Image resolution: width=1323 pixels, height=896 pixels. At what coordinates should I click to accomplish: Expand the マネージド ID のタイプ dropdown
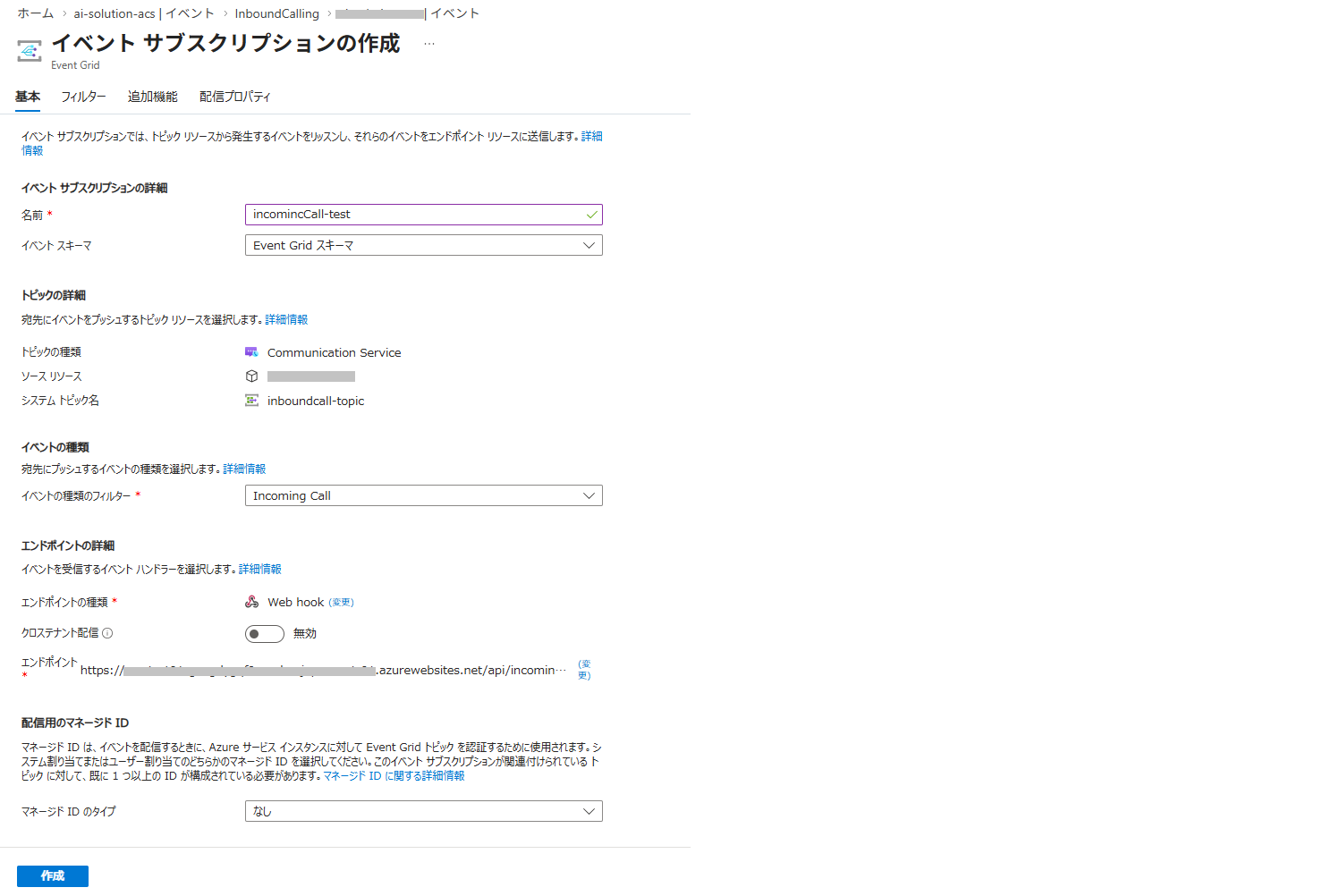coord(423,811)
